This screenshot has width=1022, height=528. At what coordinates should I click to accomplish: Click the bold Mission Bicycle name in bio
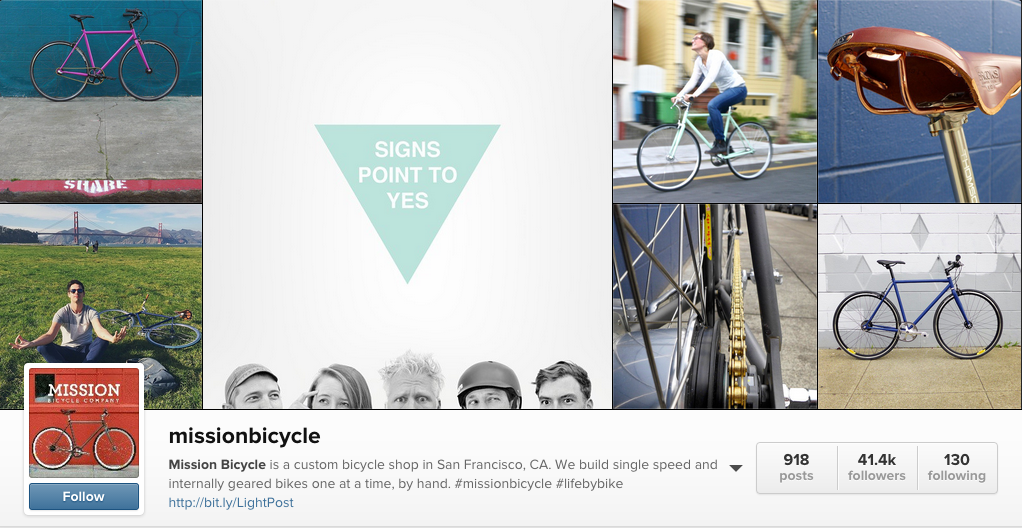[x=217, y=465]
